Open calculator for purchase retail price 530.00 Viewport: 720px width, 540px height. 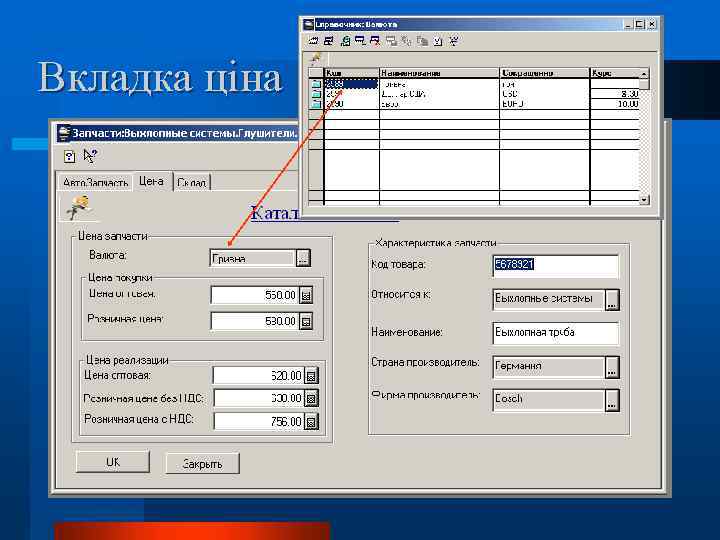[306, 321]
